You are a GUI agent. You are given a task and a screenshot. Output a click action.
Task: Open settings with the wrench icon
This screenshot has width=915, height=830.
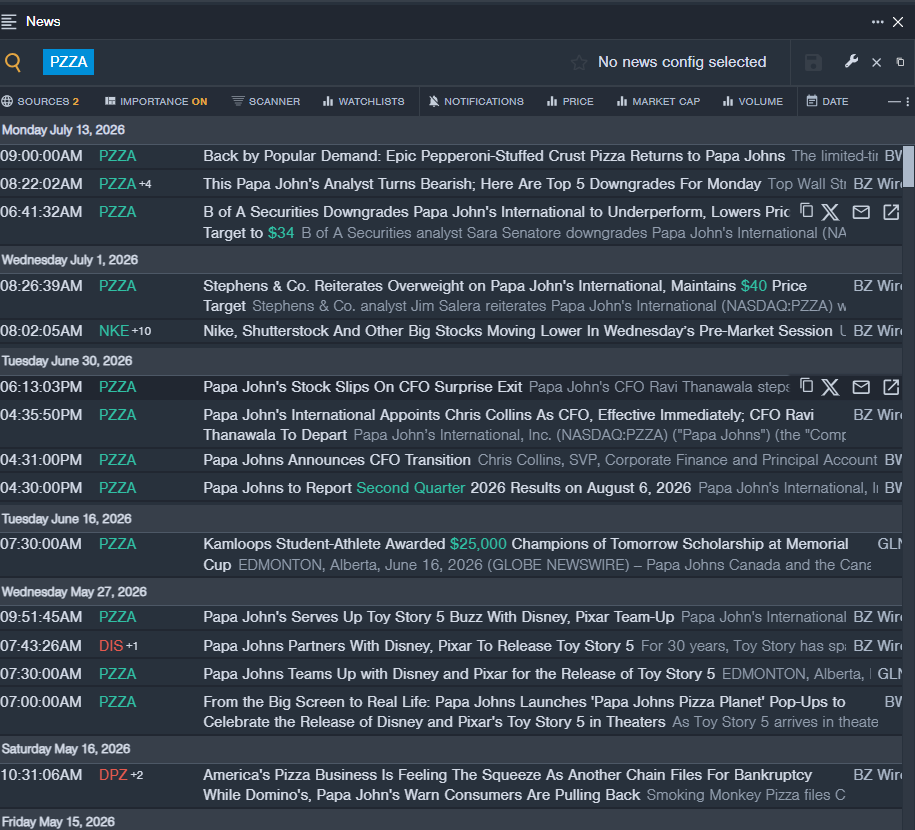point(851,62)
